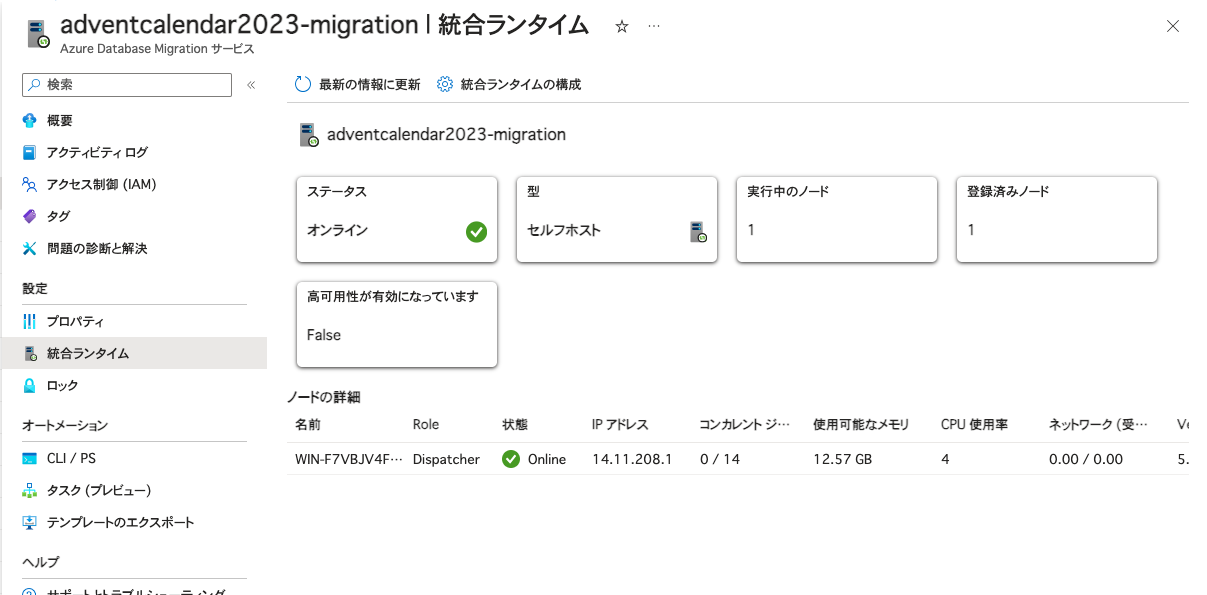Click the 検索 search field
The height and width of the screenshot is (595, 1207).
point(126,84)
